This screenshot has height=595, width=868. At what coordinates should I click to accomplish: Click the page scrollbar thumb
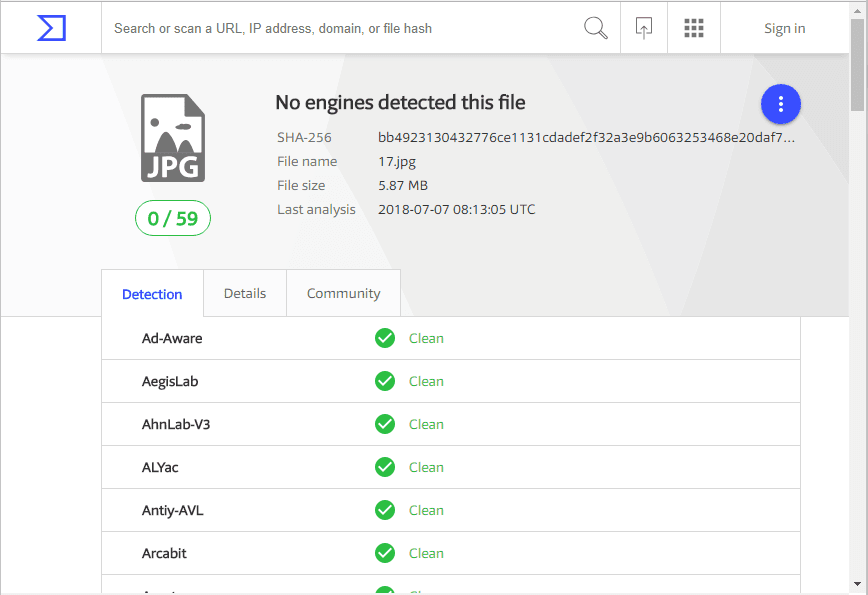[x=858, y=66]
